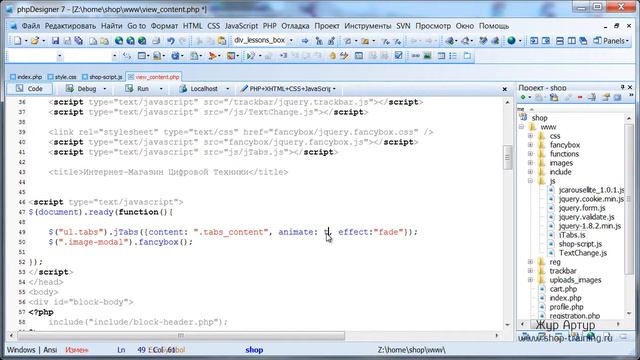Select cart.php in project tree
The height and width of the screenshot is (360, 640).
tap(563, 289)
